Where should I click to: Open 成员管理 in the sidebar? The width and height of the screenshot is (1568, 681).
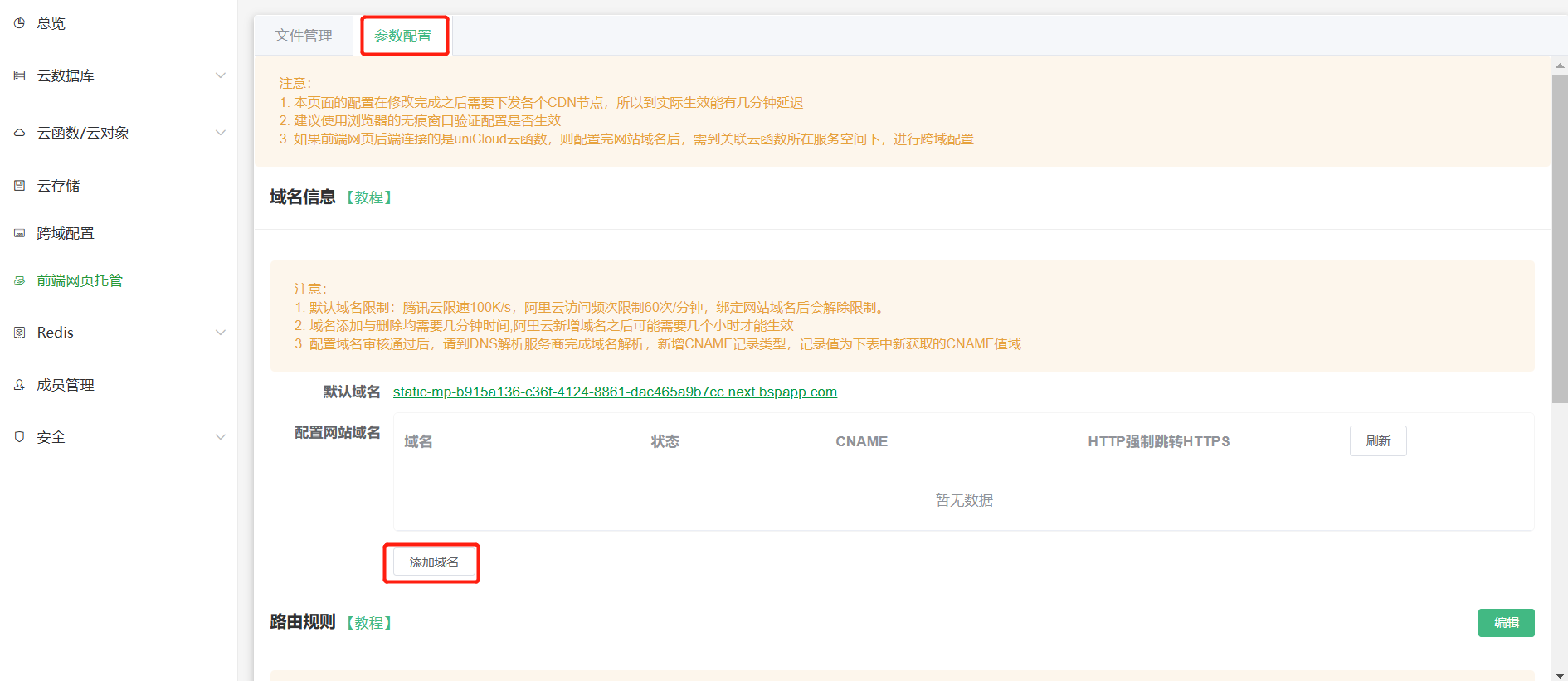click(x=66, y=385)
